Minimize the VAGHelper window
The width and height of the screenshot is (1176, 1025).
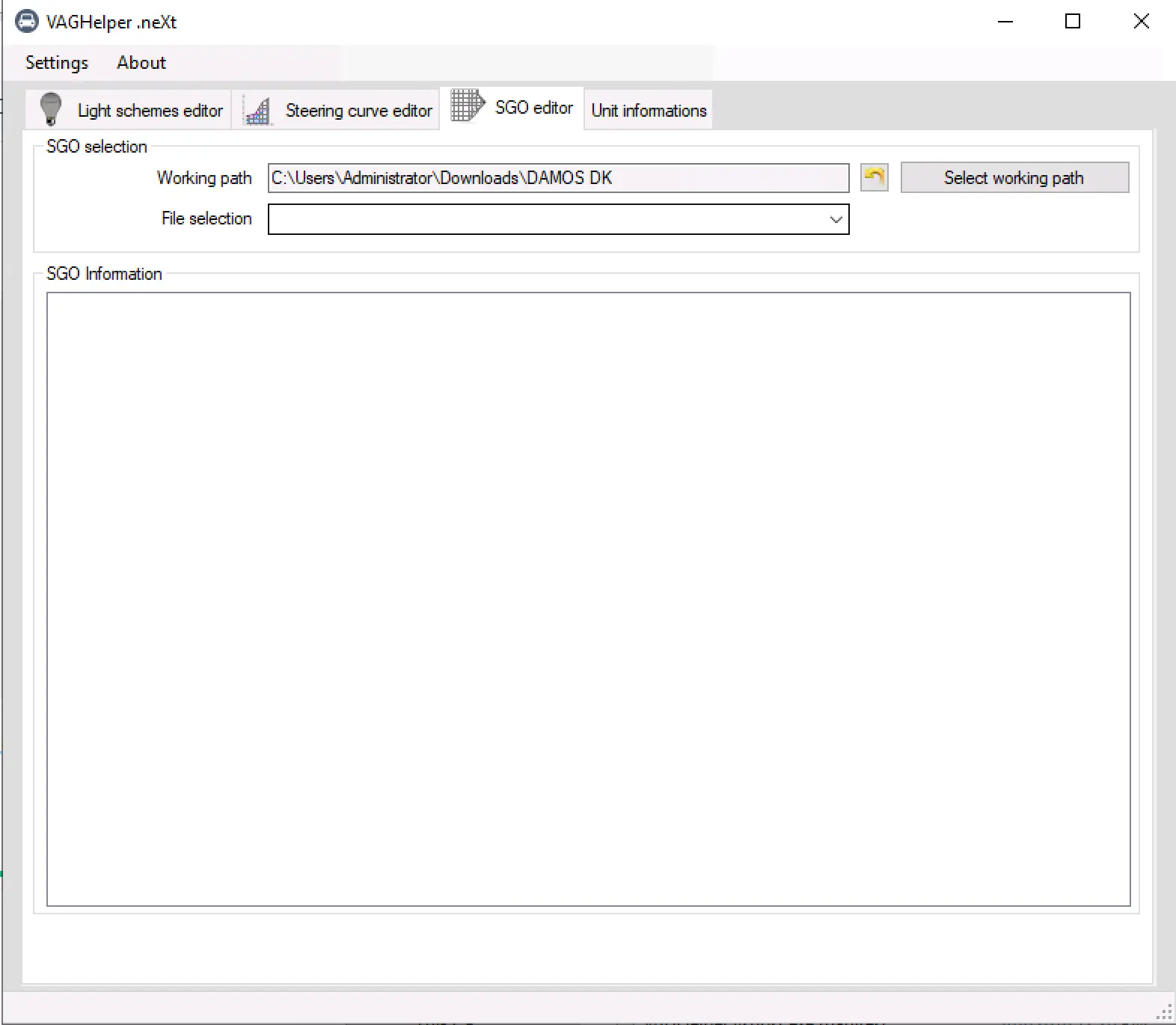[x=1005, y=22]
